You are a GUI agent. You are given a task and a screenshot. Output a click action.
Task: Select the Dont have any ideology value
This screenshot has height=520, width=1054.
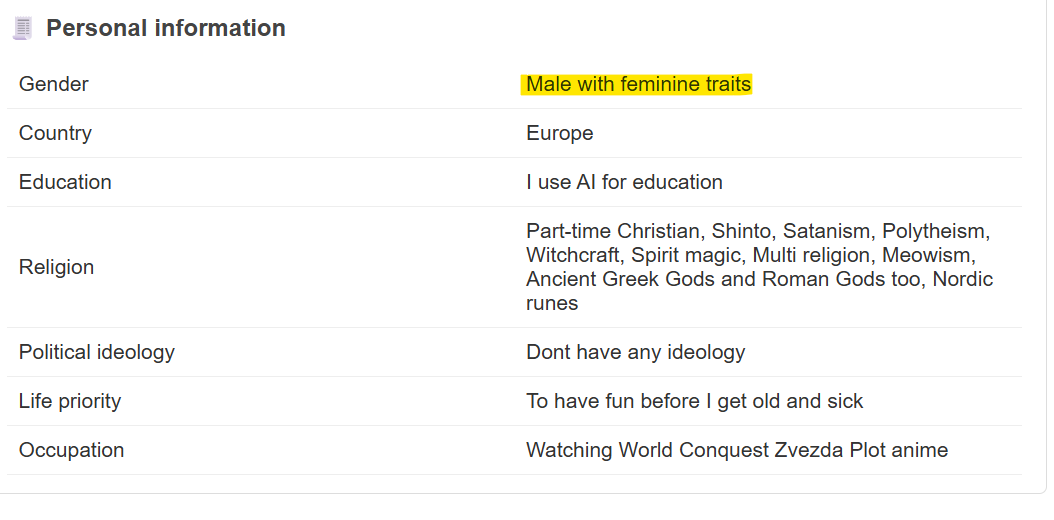click(x=635, y=352)
